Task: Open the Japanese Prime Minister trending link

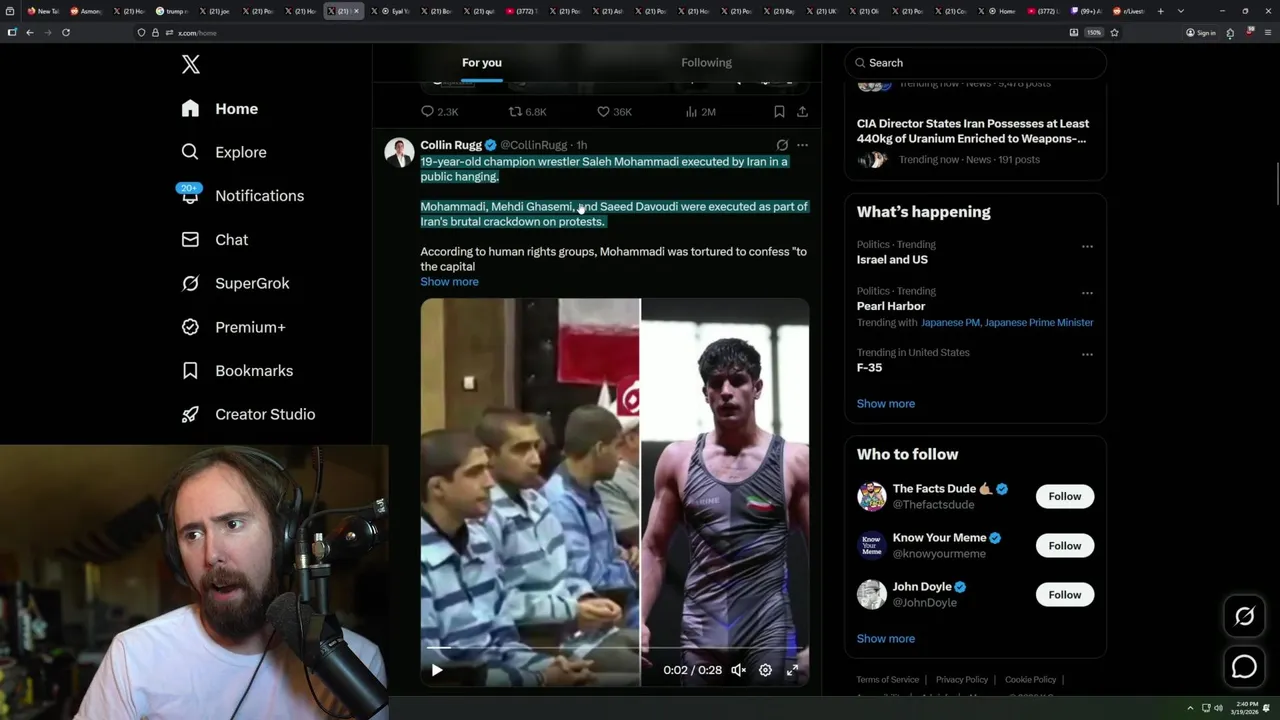Action: (1039, 323)
